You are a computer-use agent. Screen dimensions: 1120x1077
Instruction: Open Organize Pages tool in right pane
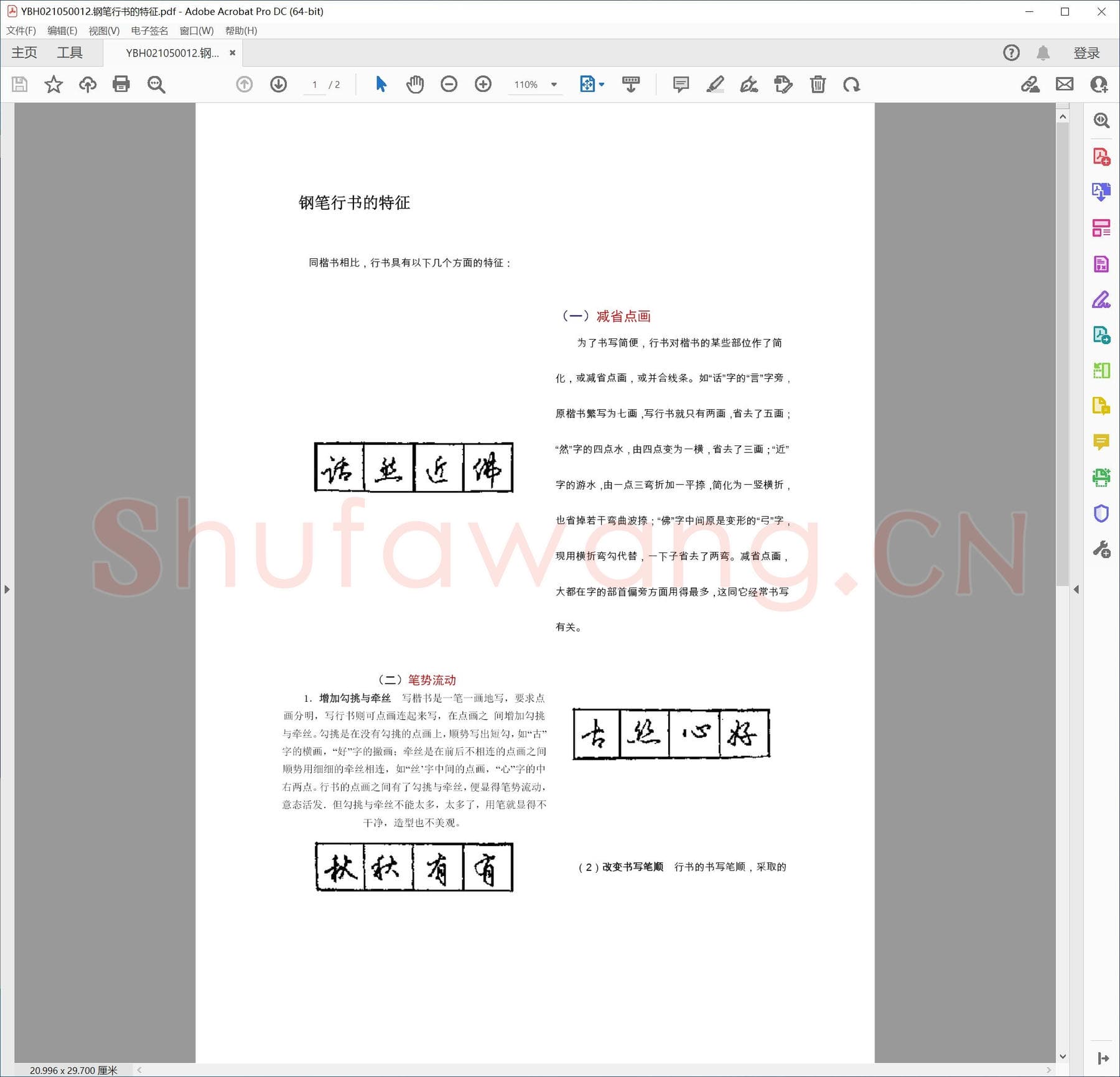1101,371
